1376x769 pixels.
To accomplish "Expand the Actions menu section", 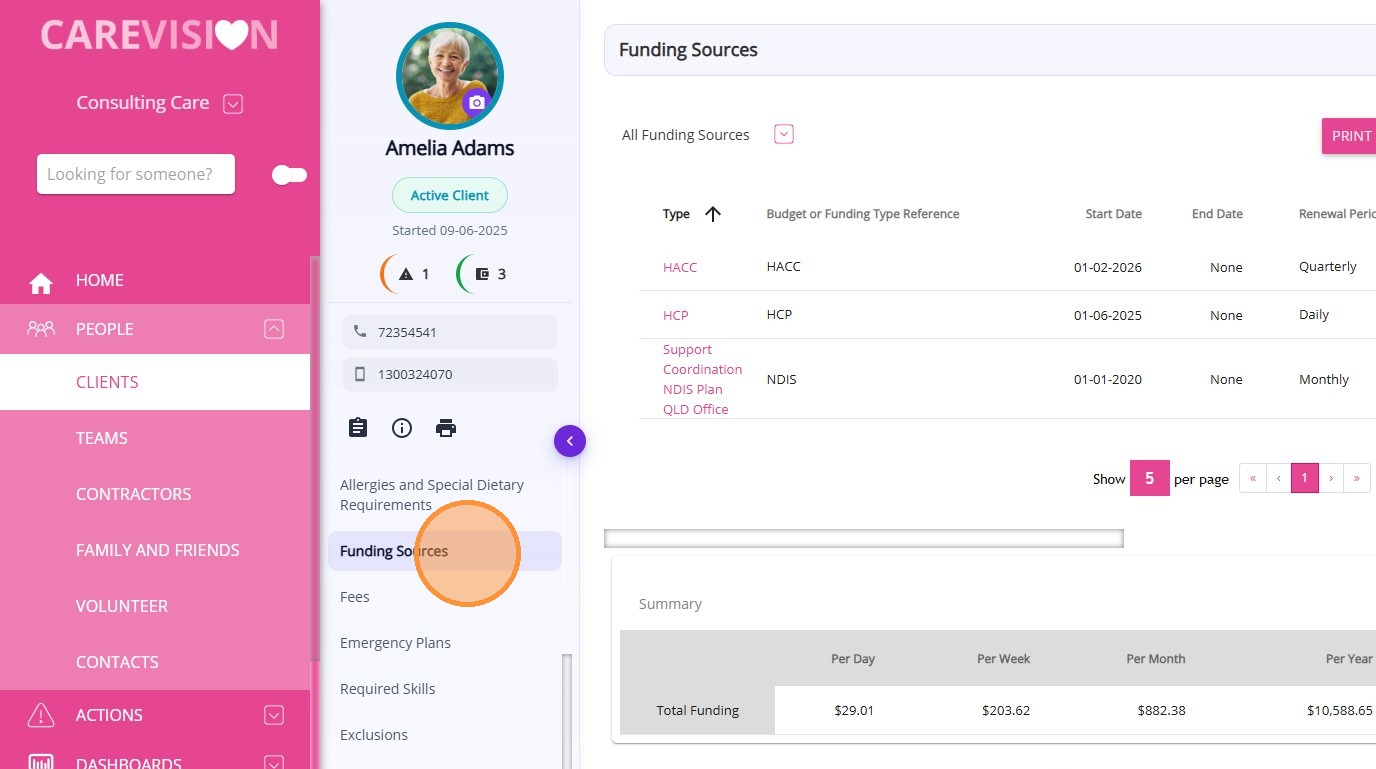I will 274,715.
